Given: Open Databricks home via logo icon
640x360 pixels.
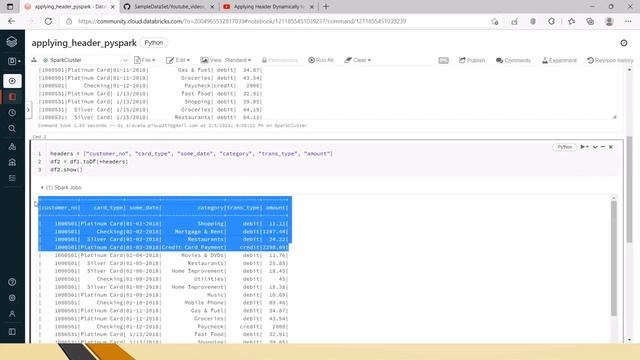Looking at the screenshot, I should (12, 41).
